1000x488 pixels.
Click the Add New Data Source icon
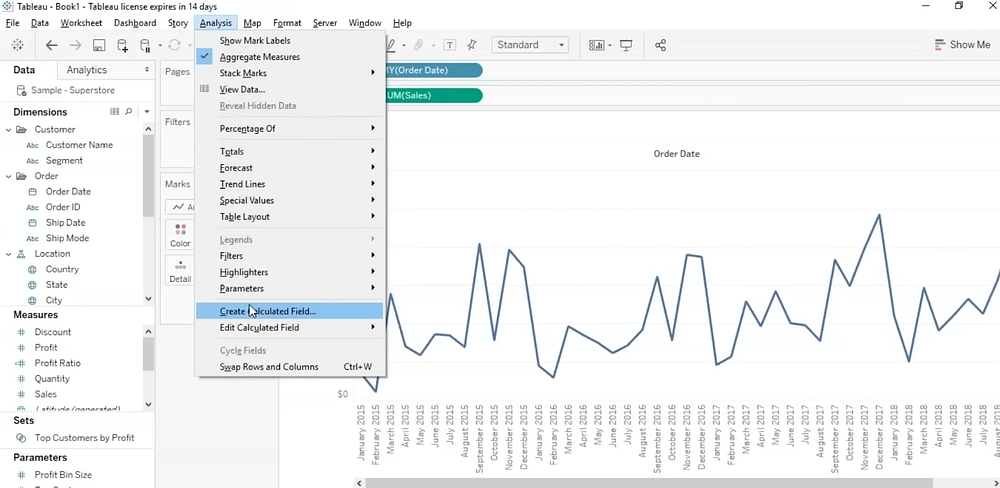[122, 45]
